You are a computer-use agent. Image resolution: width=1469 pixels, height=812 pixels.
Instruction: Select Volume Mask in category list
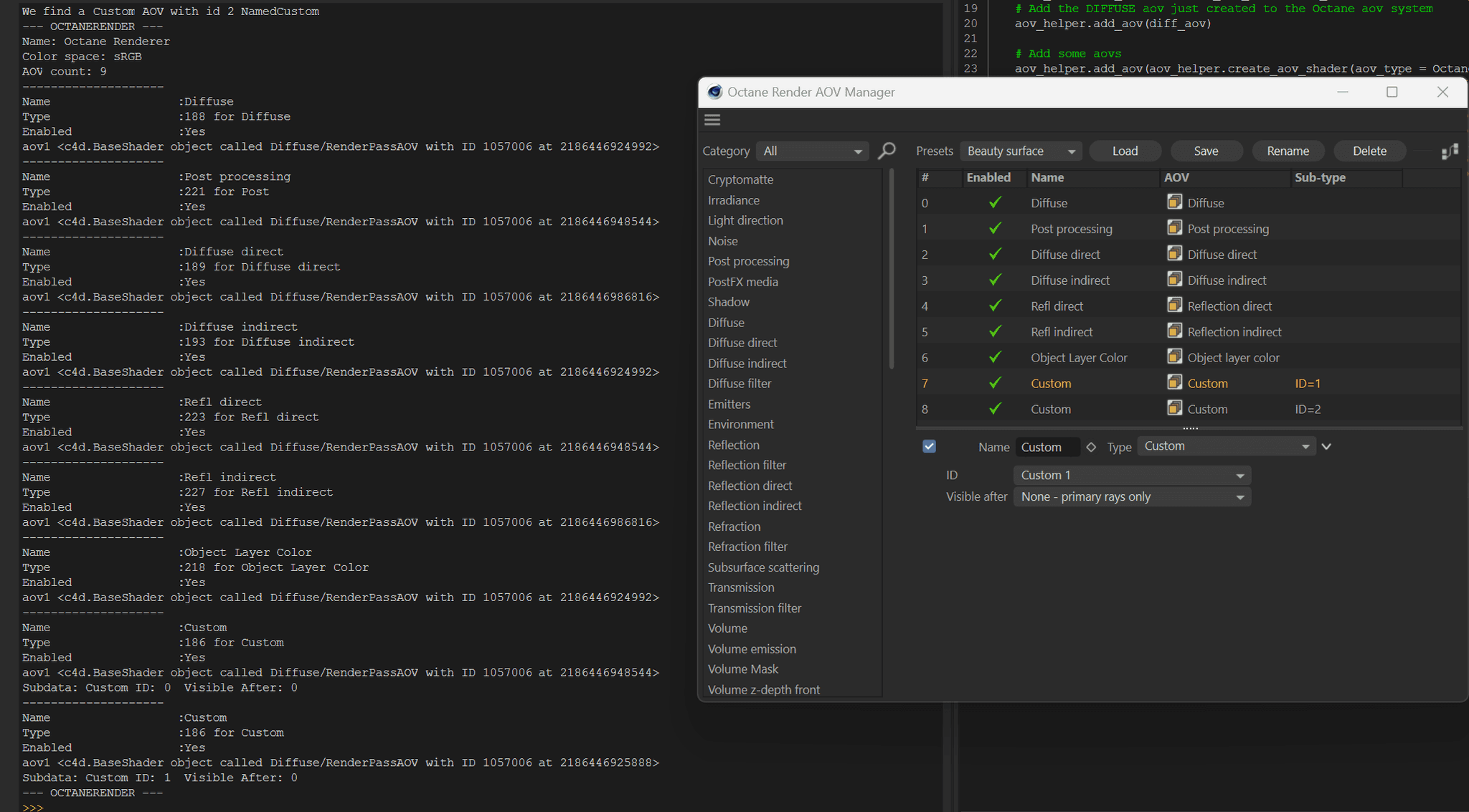742,669
